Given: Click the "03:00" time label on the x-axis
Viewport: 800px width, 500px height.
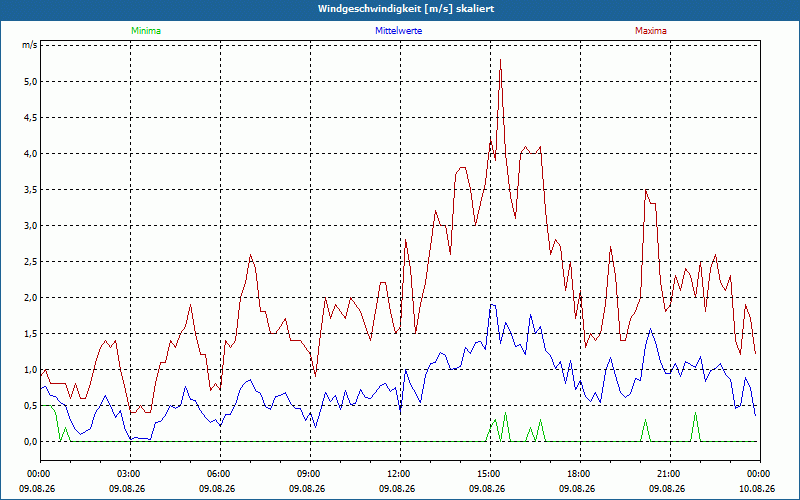Looking at the screenshot, I should pos(130,474).
